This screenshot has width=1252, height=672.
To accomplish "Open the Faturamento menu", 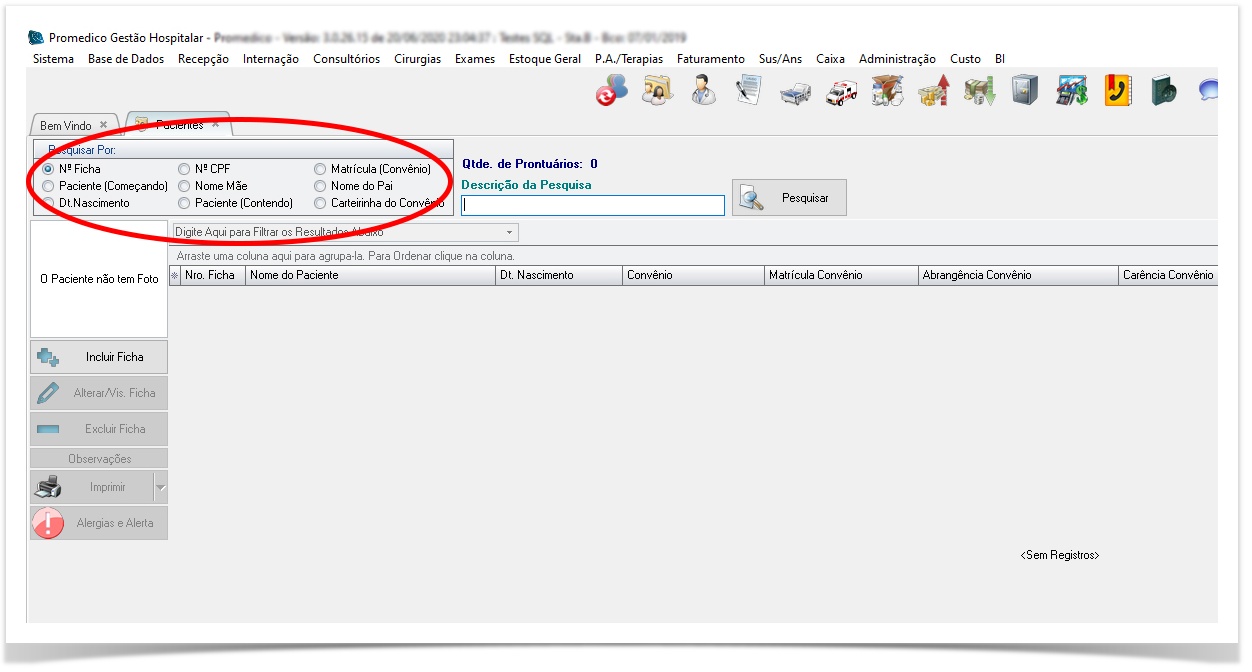I will tap(710, 59).
